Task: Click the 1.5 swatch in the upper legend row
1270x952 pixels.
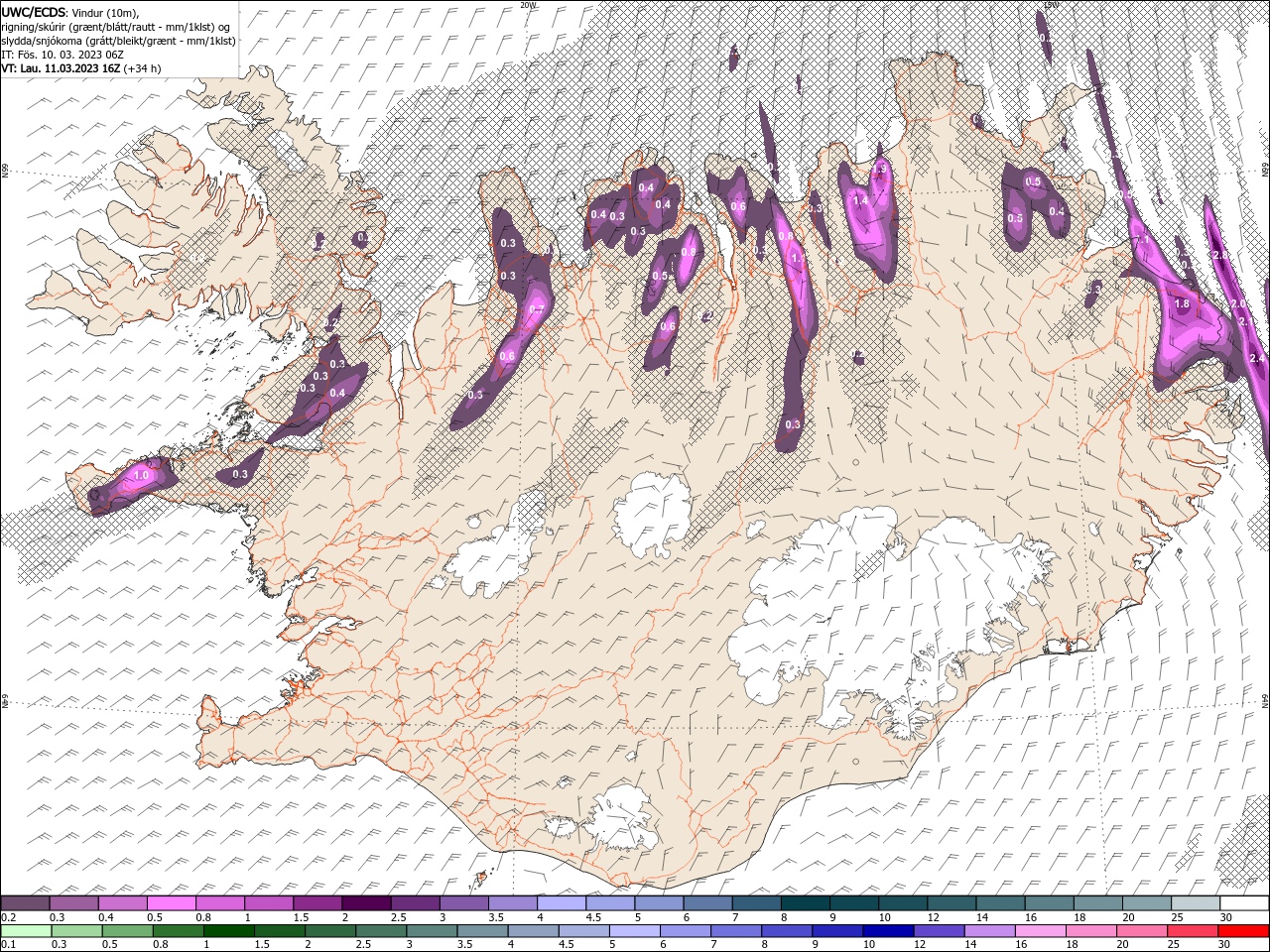Action: point(317,903)
